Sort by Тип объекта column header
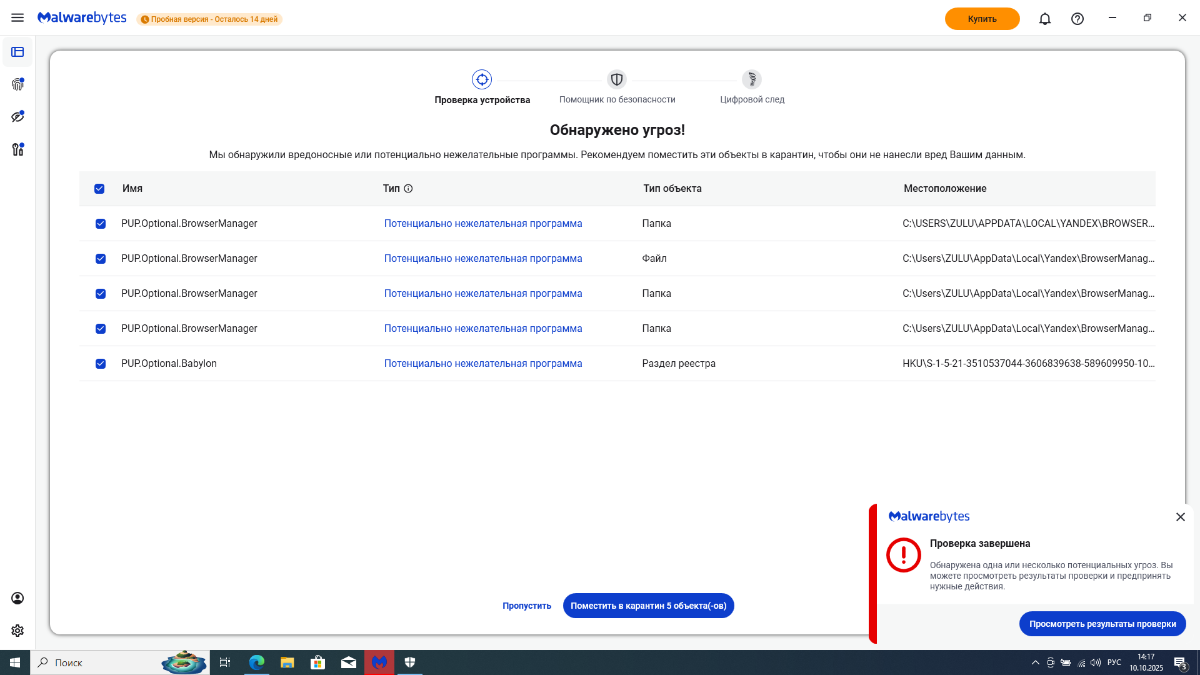This screenshot has height=675, width=1200. tap(672, 189)
